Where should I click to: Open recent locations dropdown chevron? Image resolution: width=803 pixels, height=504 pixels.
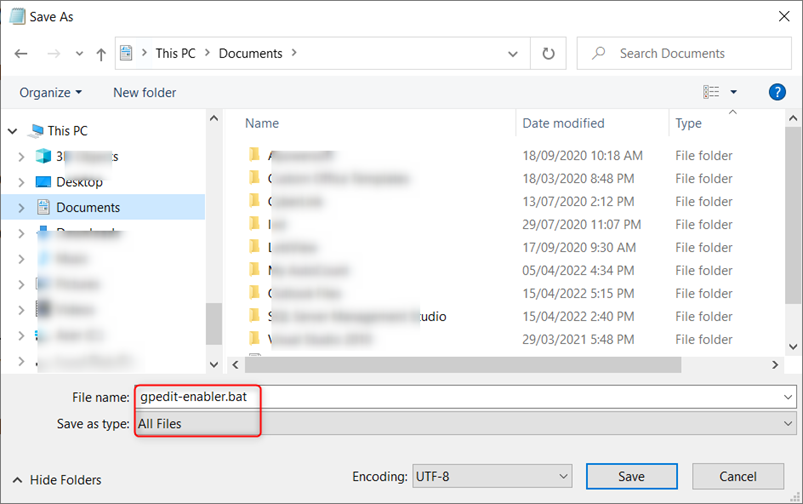[x=79, y=53]
